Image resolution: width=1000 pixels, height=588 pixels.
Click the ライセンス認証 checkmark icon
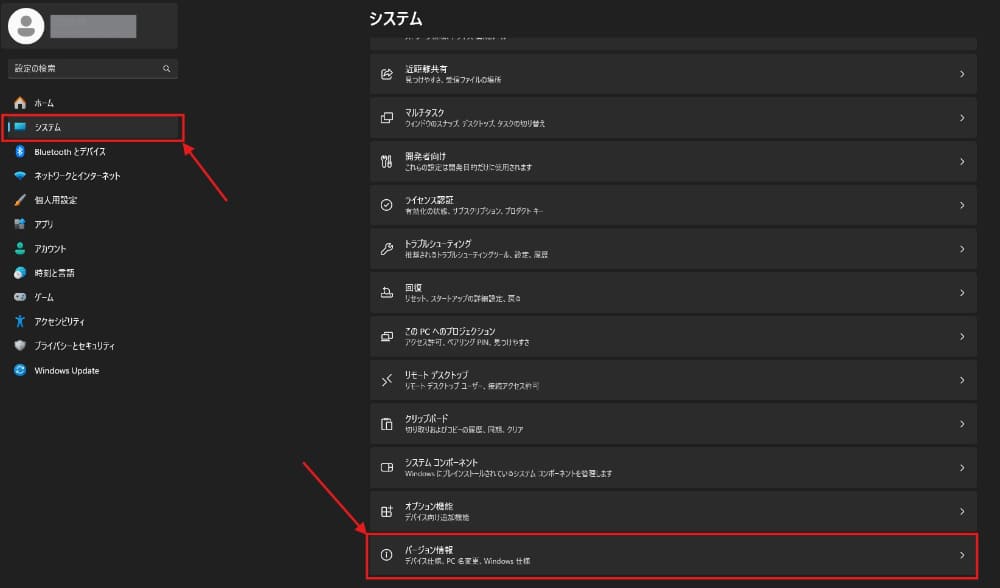coord(386,204)
